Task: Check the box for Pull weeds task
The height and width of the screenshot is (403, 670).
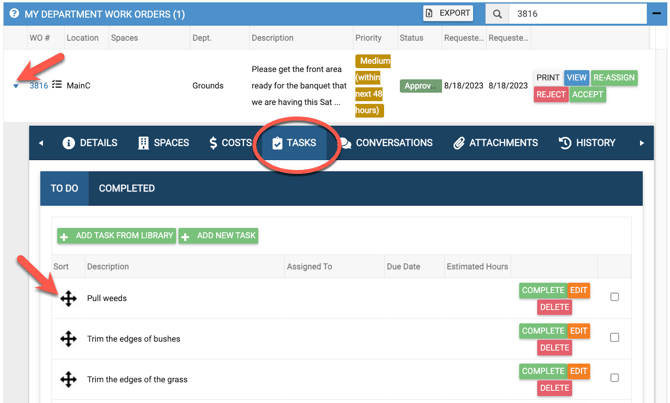Action: pos(614,297)
